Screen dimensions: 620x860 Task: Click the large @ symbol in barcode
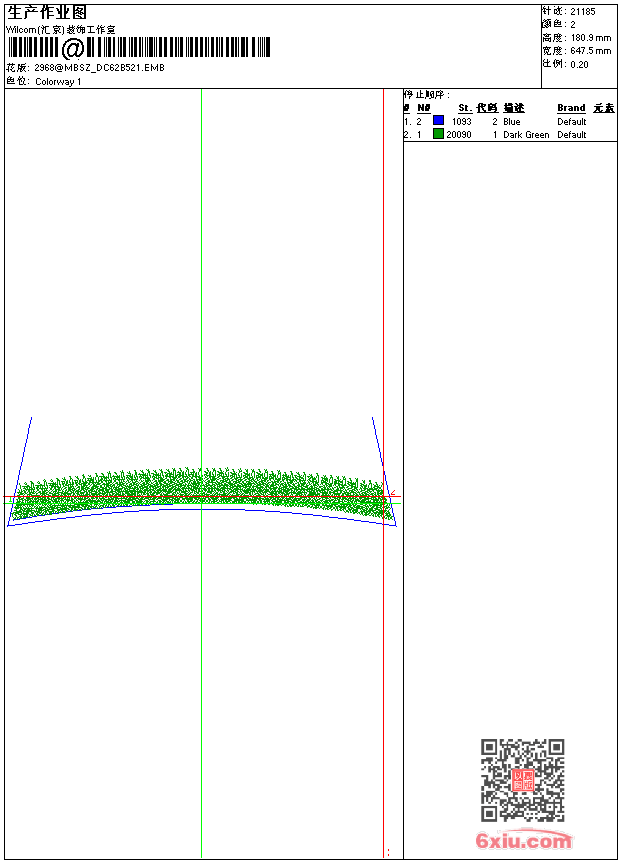pos(72,48)
